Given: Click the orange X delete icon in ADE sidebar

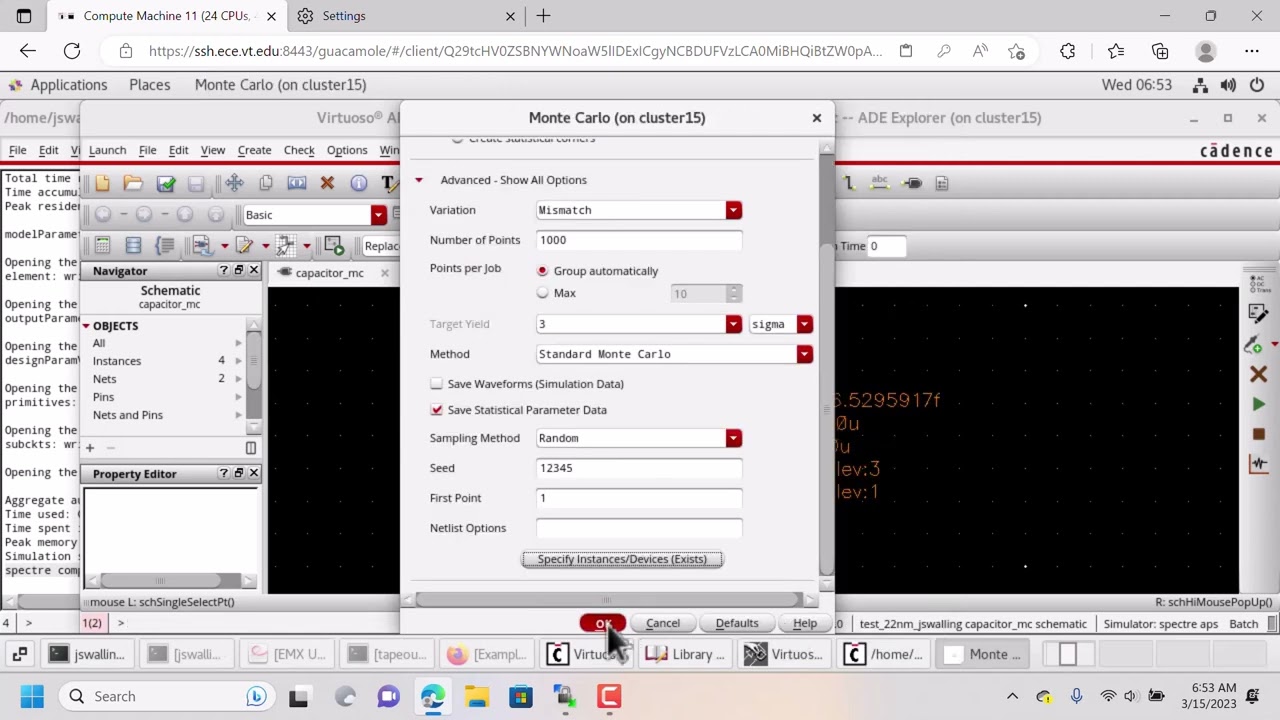Looking at the screenshot, I should point(1258,374).
